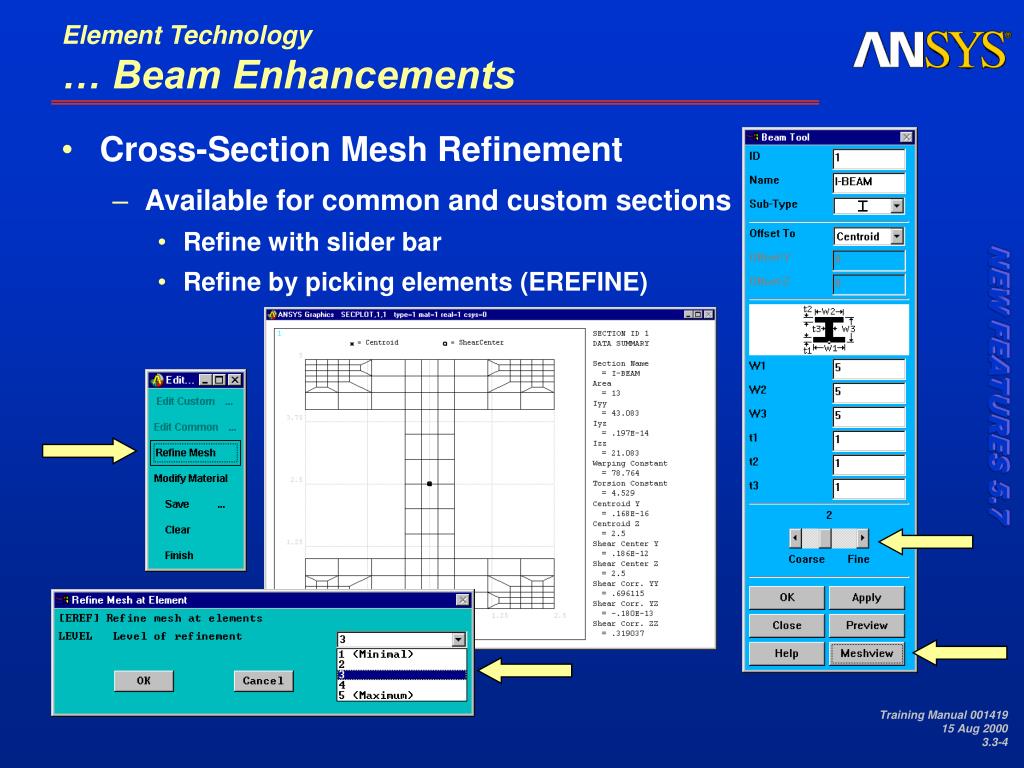The image size is (1024, 768).
Task: Minimize the Edit window
Action: click(206, 380)
